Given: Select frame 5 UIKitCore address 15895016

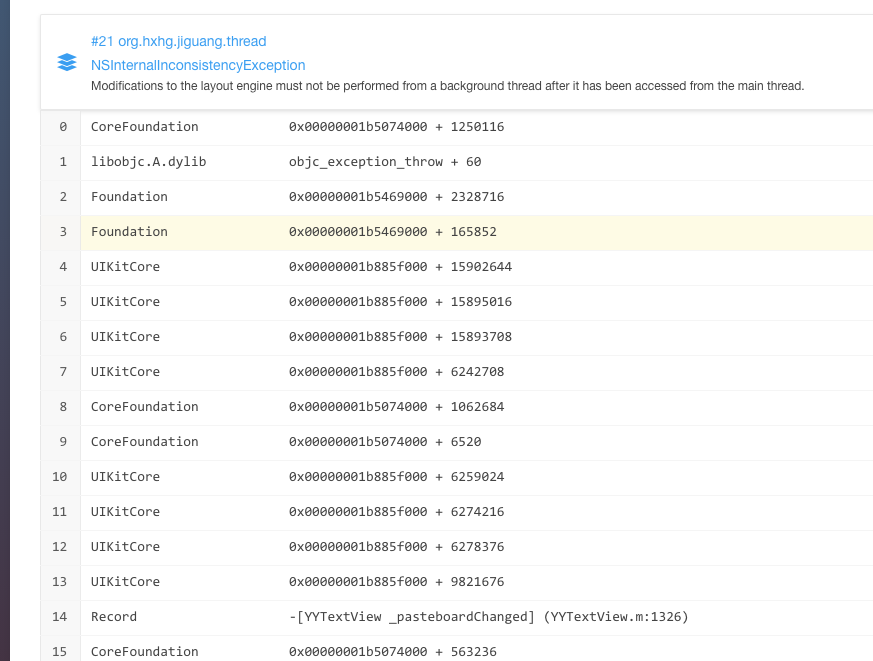Looking at the screenshot, I should coord(400,302).
